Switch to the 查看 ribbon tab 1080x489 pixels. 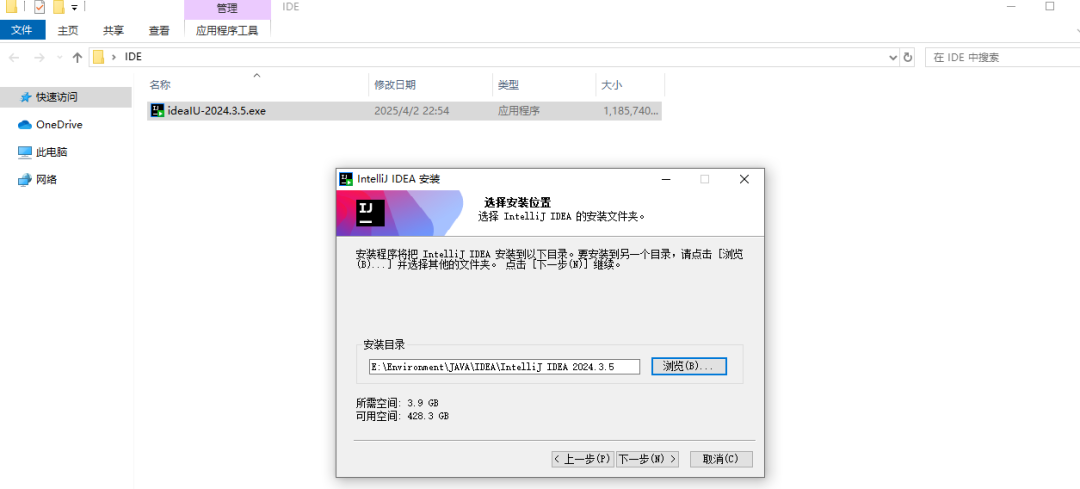[x=159, y=30]
